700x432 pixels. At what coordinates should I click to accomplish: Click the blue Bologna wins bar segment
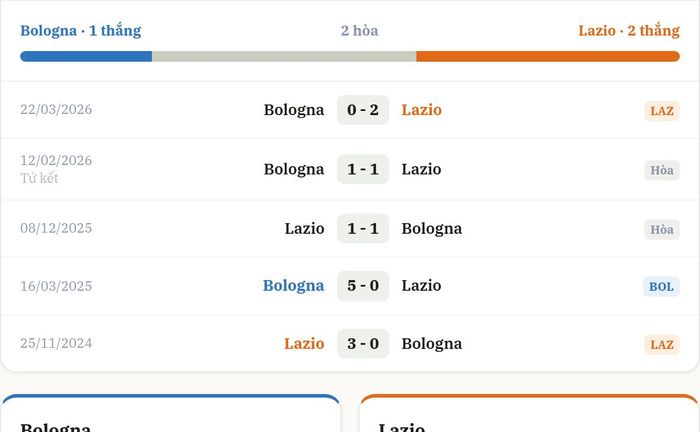tap(86, 56)
